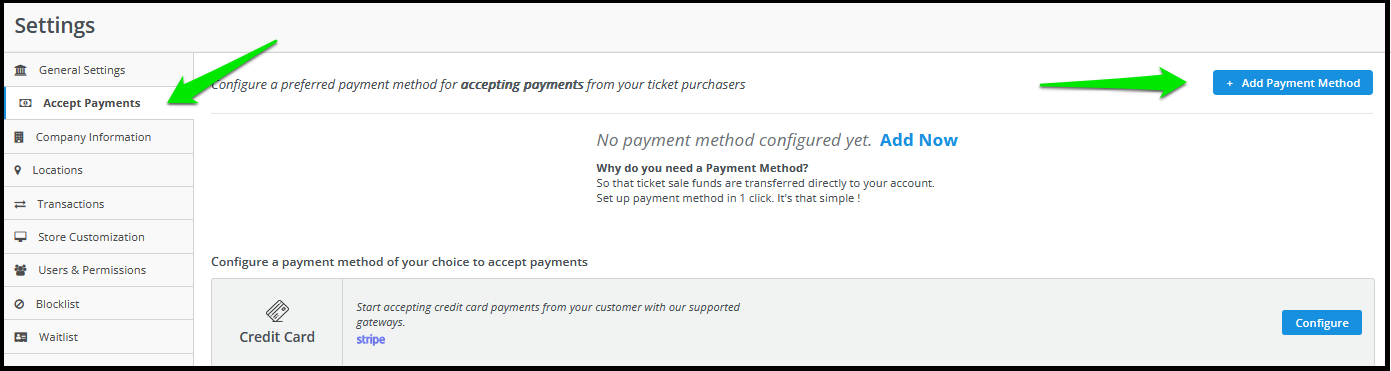1391x371 pixels.
Task: Select Company Information in the sidebar
Action: point(98,137)
